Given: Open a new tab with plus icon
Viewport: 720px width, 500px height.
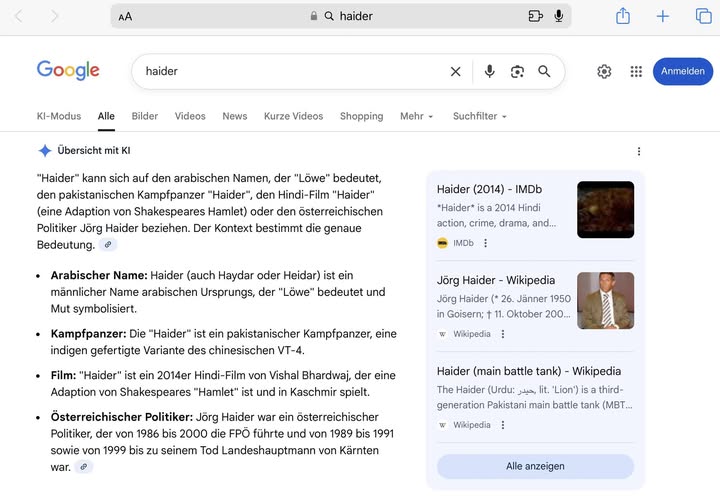Looking at the screenshot, I should pyautogui.click(x=663, y=17).
